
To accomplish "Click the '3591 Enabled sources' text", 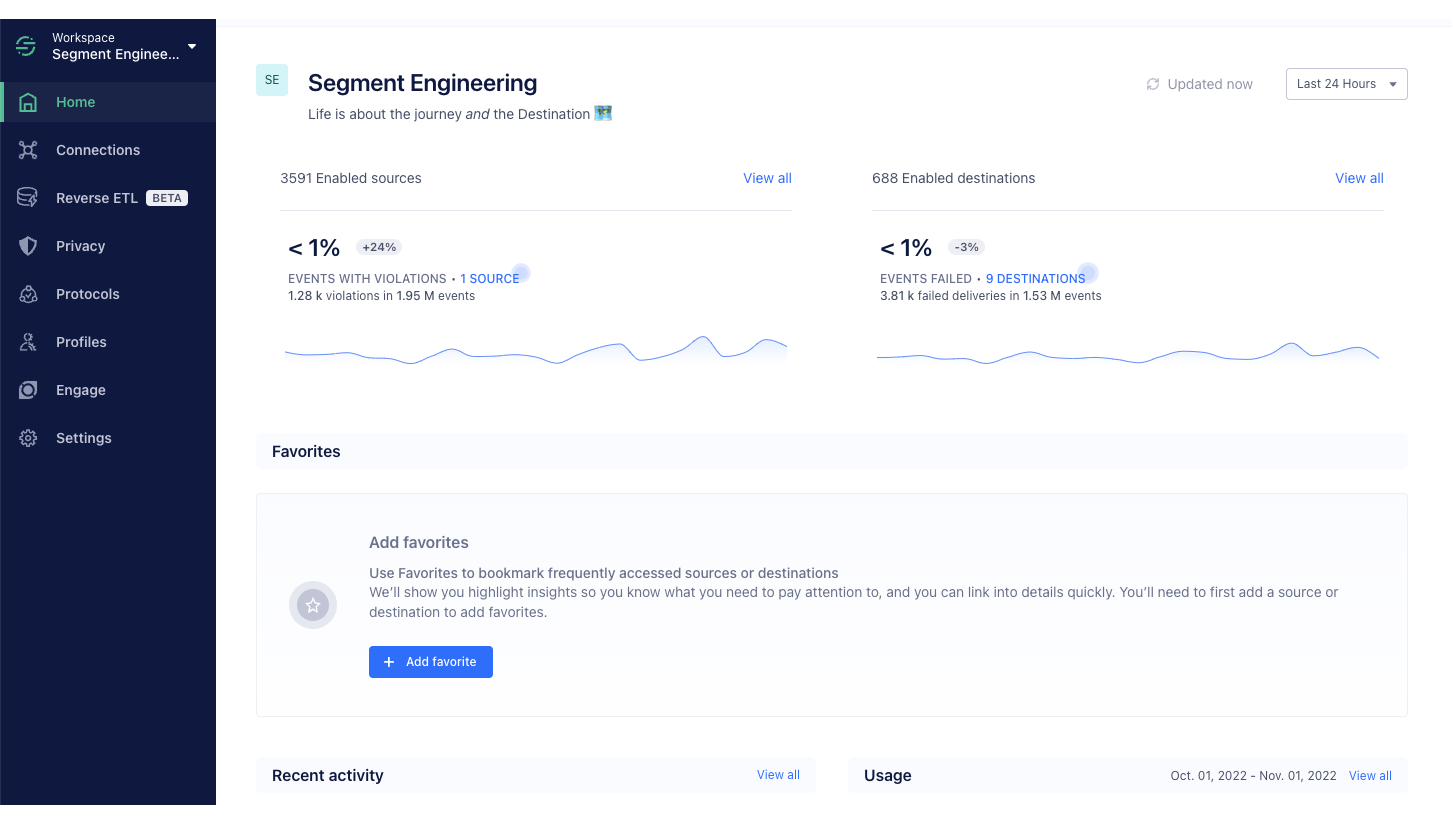I will click(351, 178).
